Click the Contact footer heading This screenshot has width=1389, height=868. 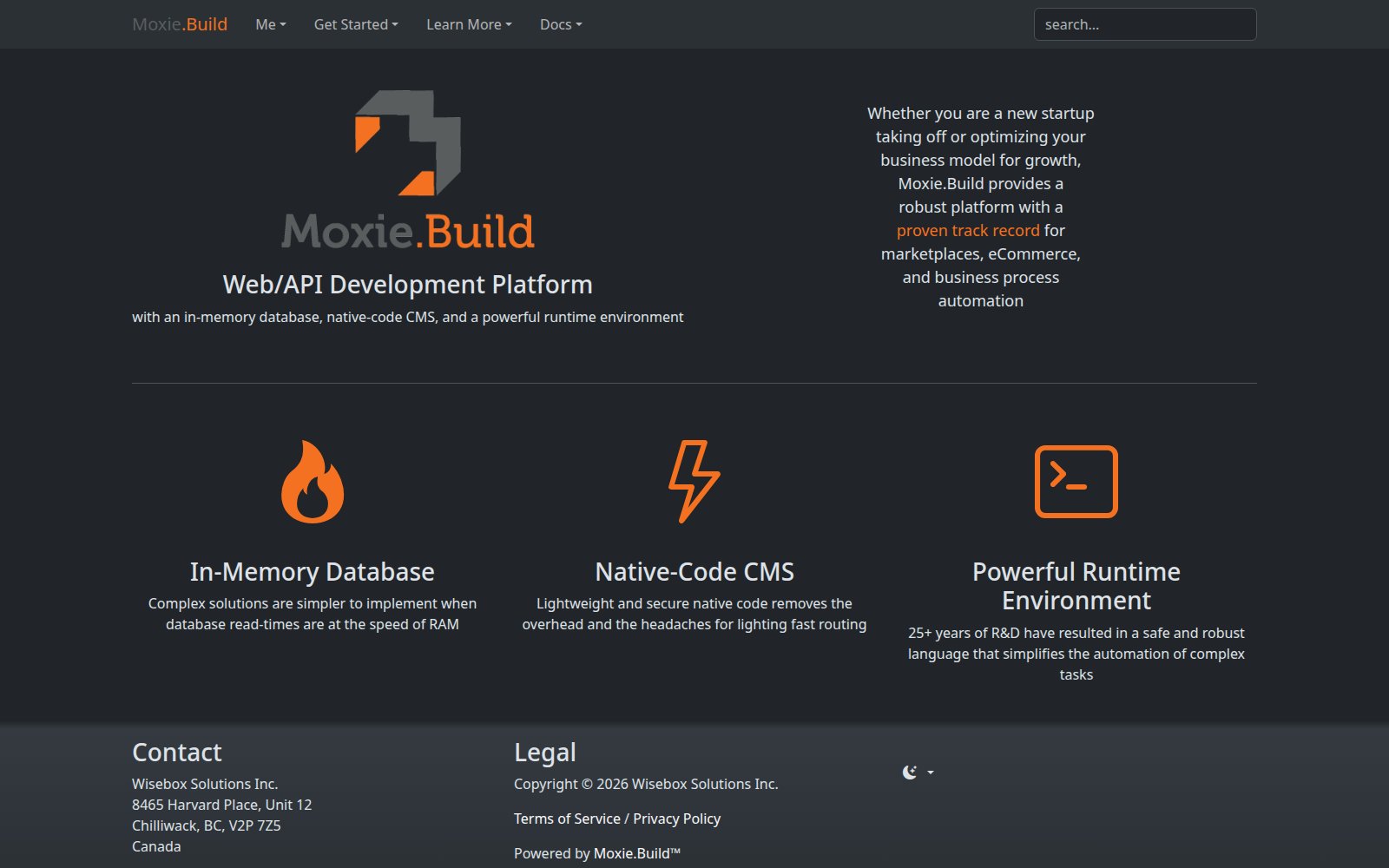pyautogui.click(x=177, y=753)
